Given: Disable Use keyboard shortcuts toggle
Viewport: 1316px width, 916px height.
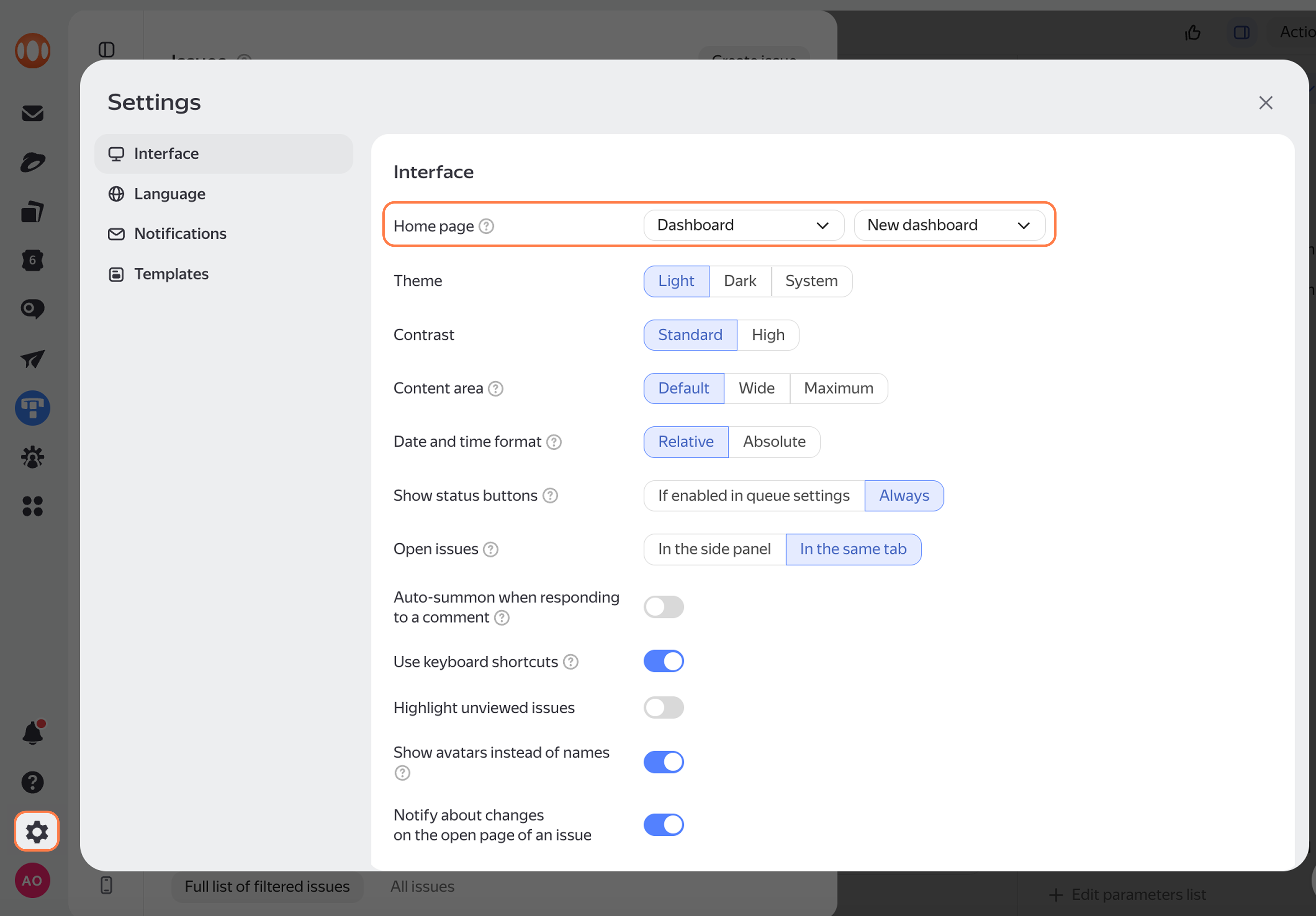Looking at the screenshot, I should [x=664, y=662].
